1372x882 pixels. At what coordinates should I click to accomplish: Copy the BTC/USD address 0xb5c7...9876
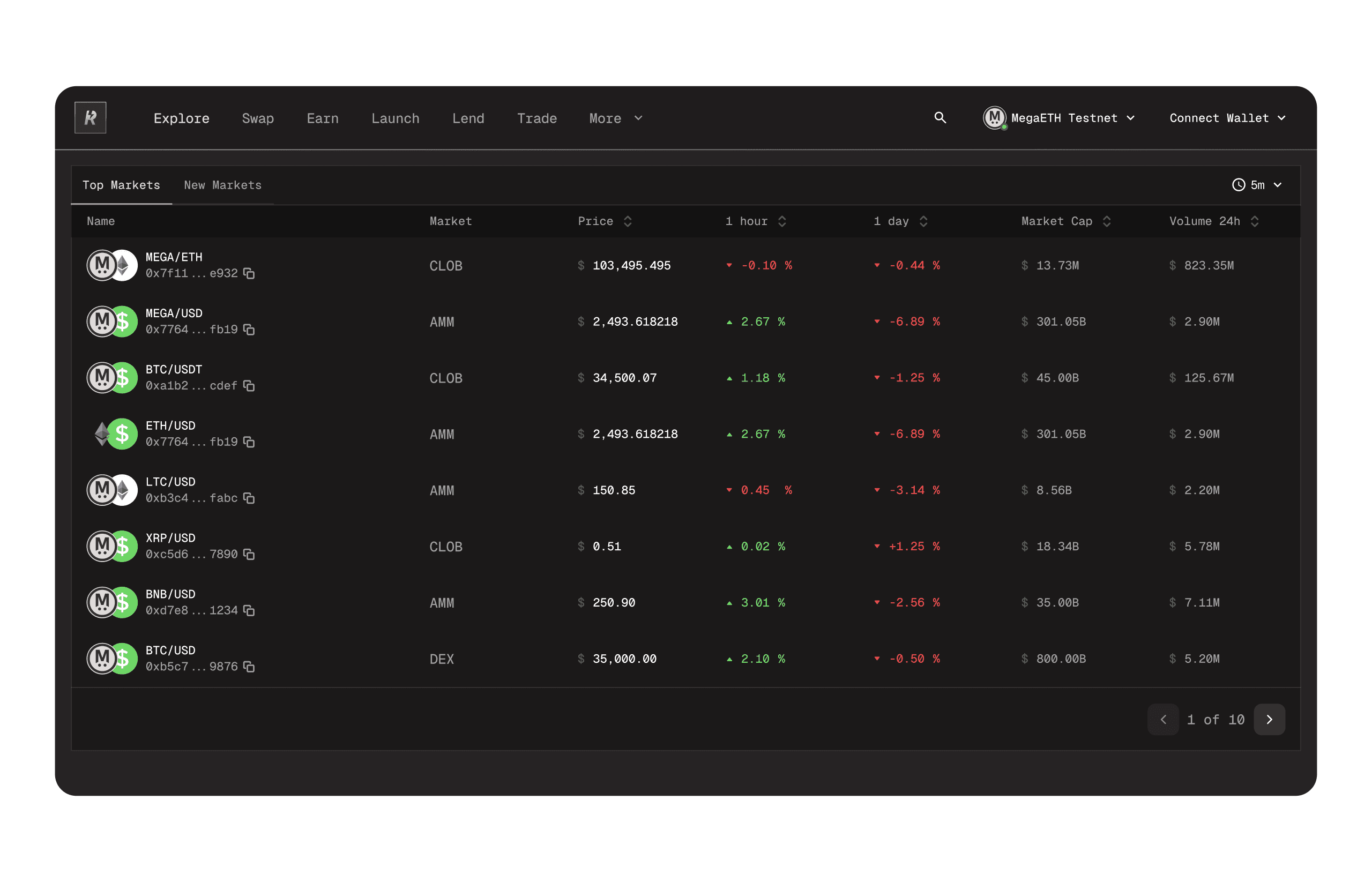click(249, 666)
